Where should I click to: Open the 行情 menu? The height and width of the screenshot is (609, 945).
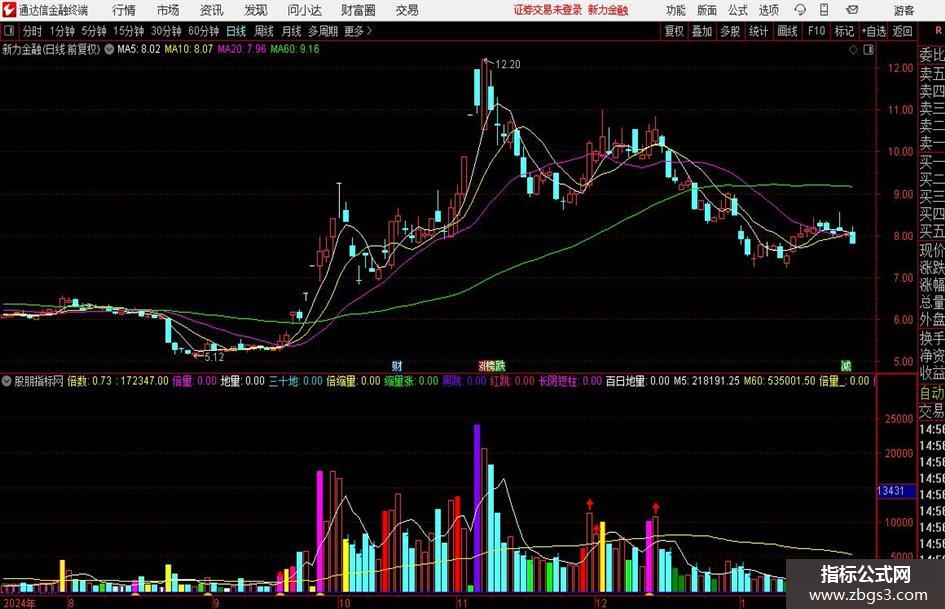point(124,10)
